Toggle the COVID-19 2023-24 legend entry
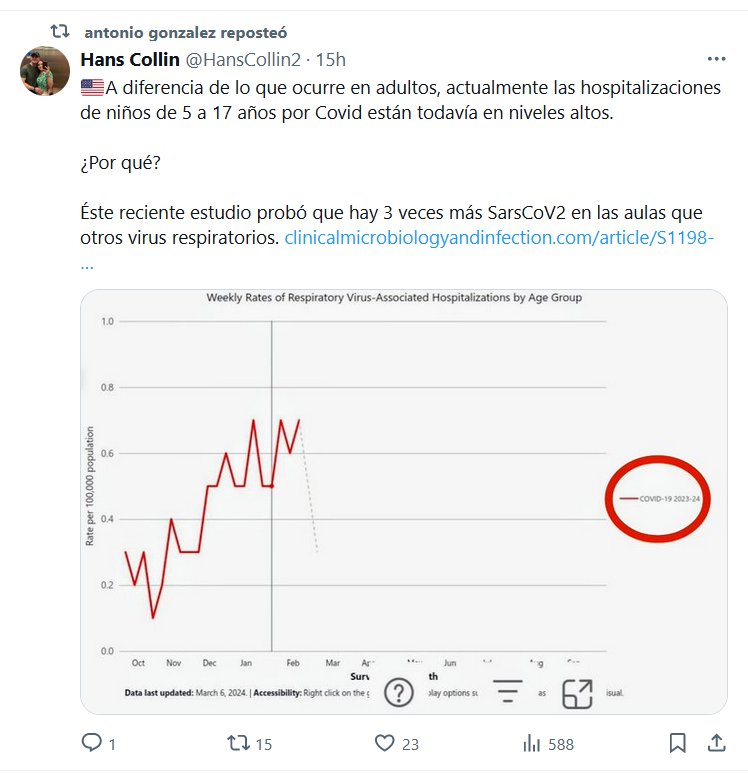Viewport: 748px width, 774px height. pyautogui.click(x=658, y=497)
